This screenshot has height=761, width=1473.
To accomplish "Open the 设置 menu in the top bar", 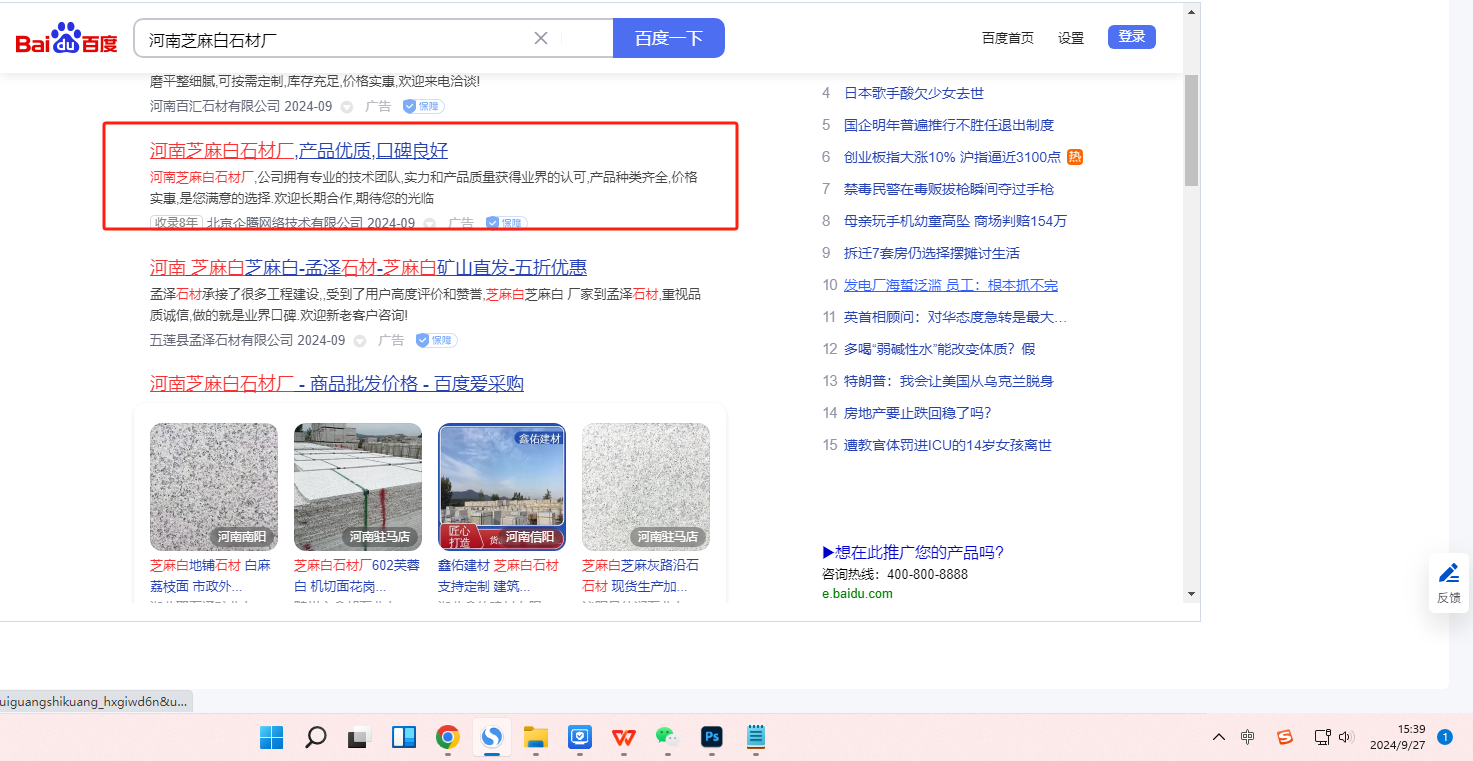I will point(1071,38).
